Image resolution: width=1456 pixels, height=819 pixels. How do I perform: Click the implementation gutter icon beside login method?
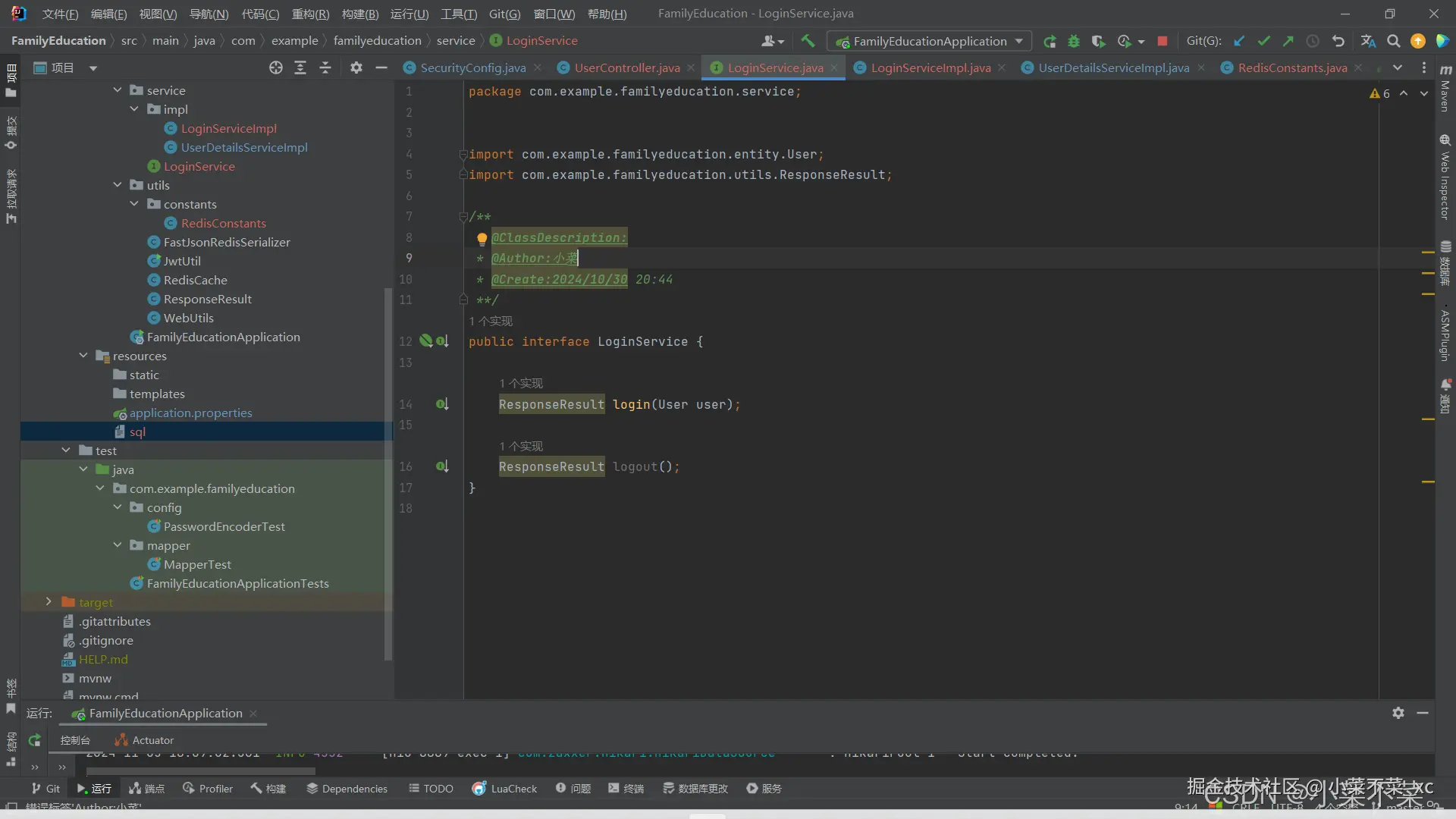[442, 404]
